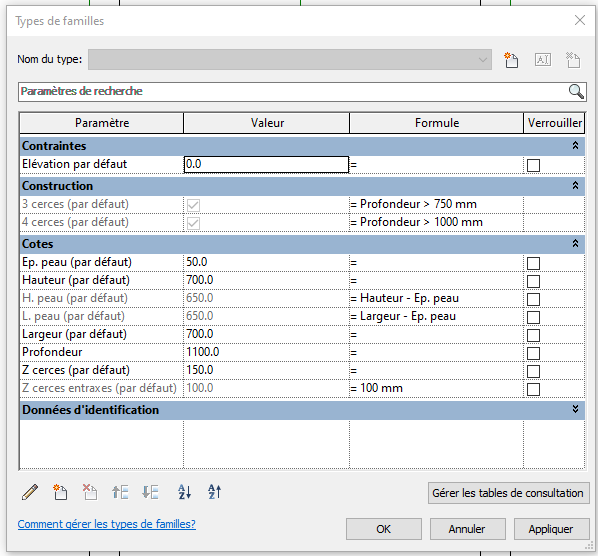Toggle lock for Largeur parameter

533,335
